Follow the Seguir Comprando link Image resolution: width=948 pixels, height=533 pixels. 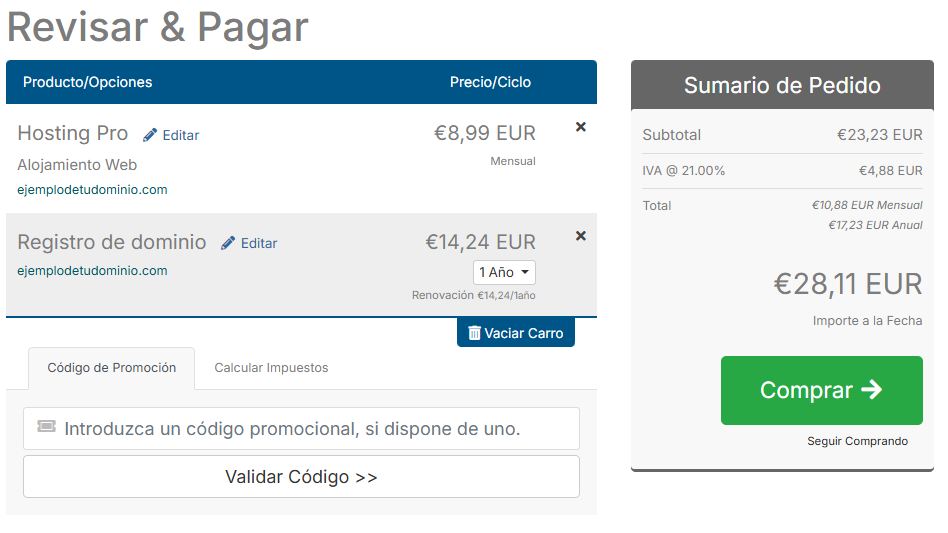(857, 441)
